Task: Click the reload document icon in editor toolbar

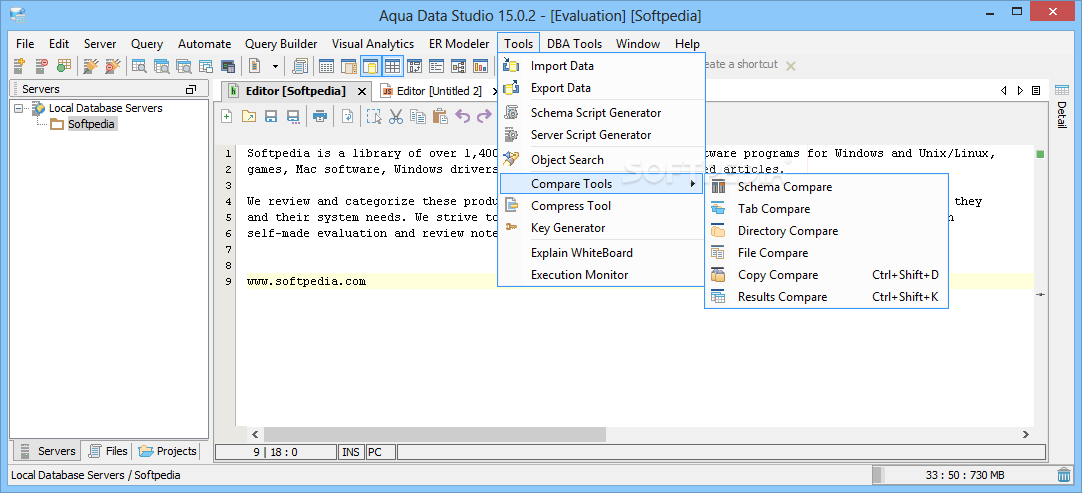Action: [348, 116]
